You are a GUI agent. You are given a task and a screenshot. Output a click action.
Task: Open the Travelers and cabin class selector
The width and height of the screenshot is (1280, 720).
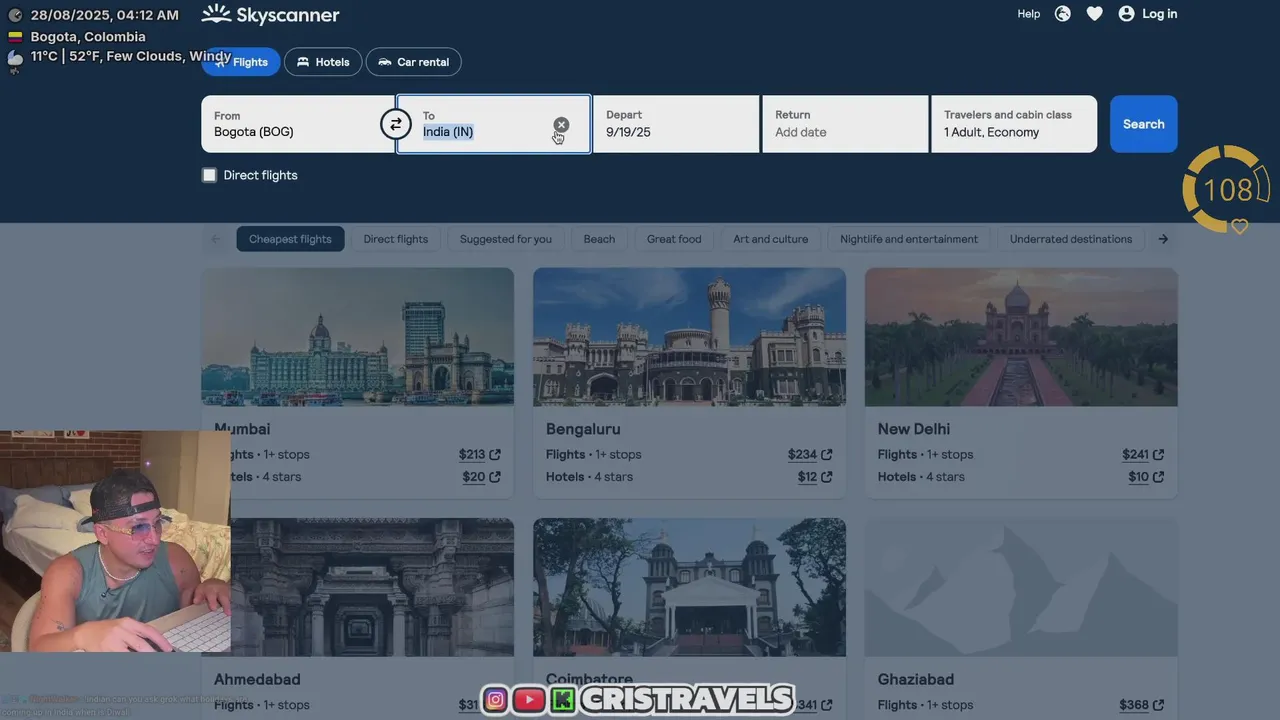coord(1014,124)
